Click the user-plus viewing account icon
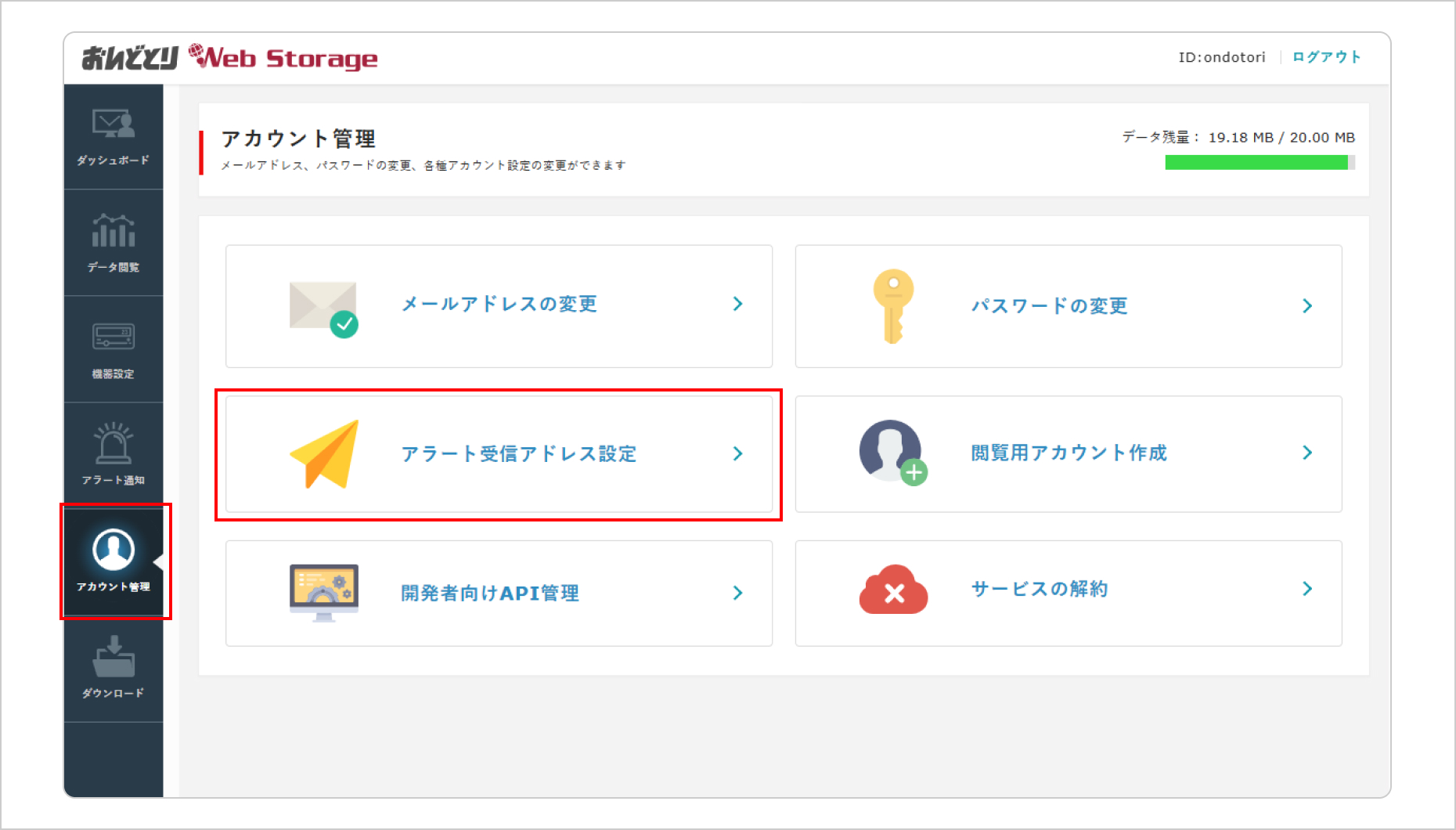Image resolution: width=1456 pixels, height=830 pixels. click(892, 453)
